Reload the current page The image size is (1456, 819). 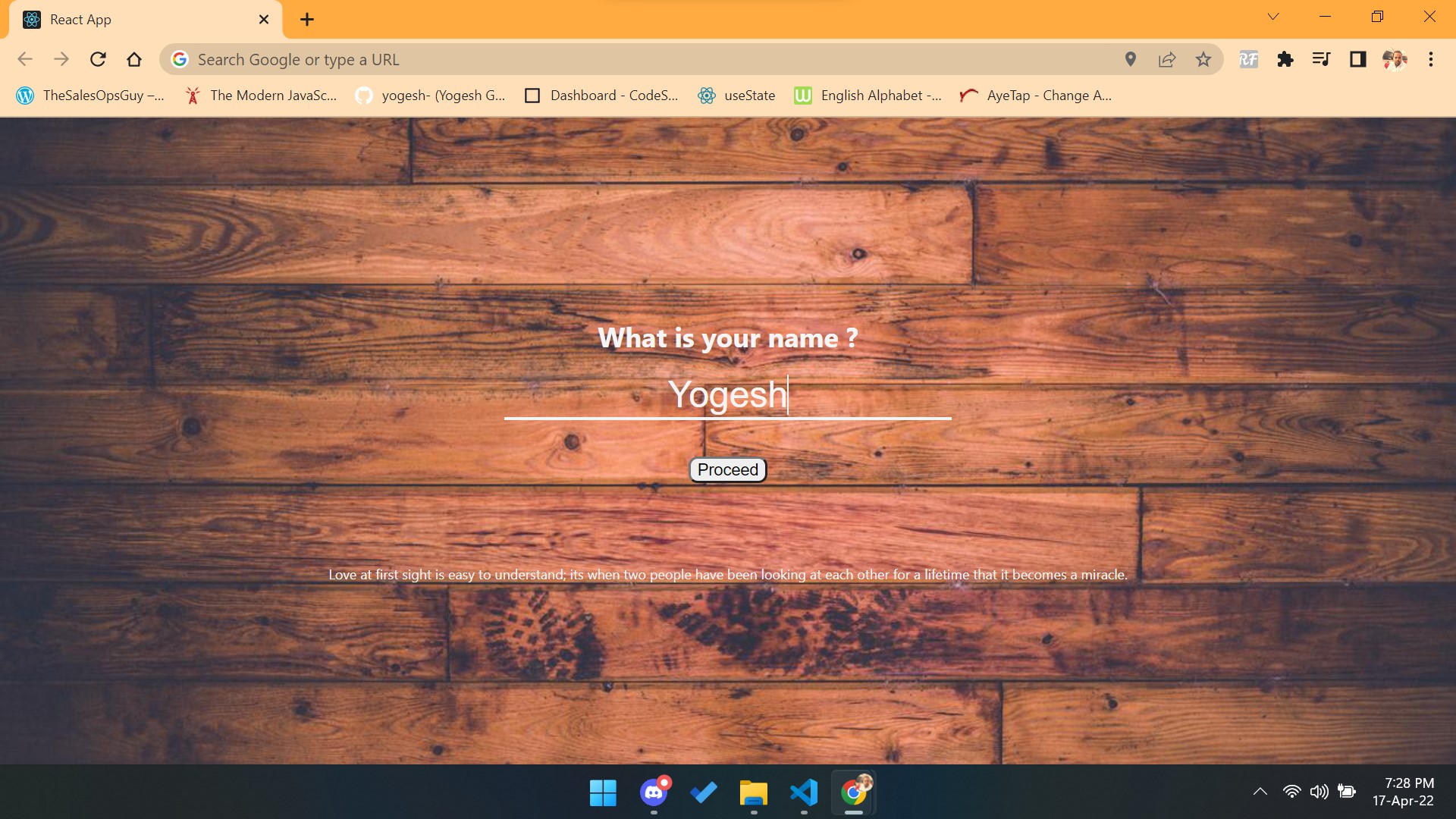tap(98, 59)
